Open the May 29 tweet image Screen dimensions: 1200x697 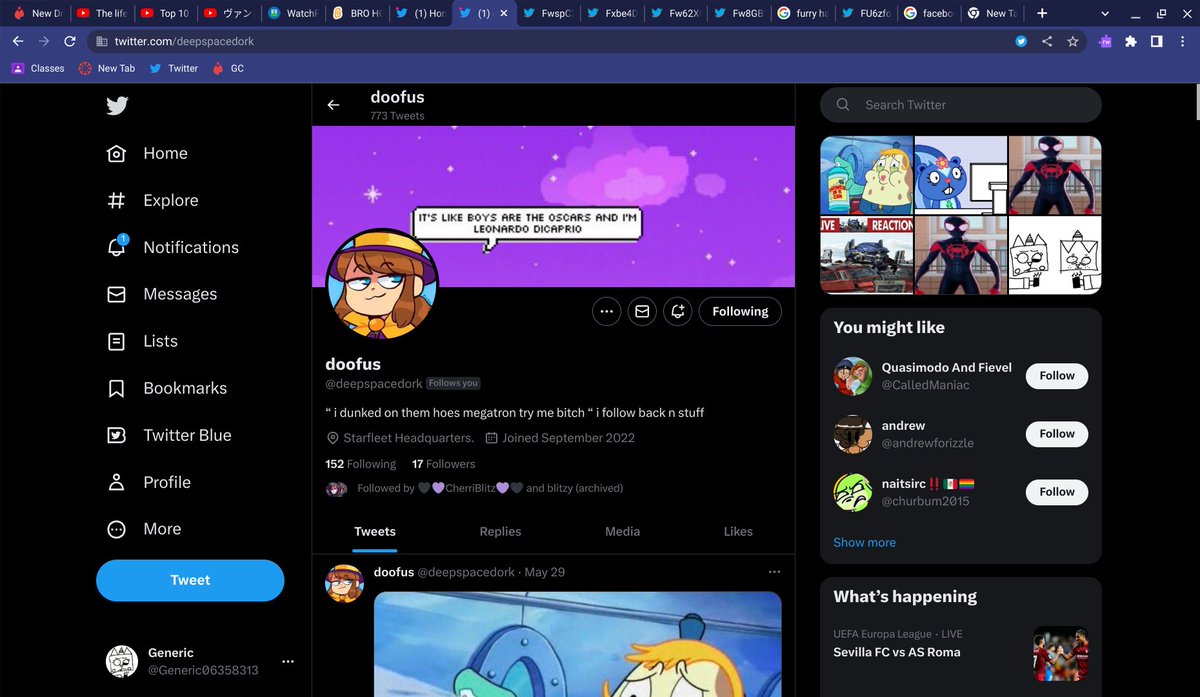(x=578, y=644)
